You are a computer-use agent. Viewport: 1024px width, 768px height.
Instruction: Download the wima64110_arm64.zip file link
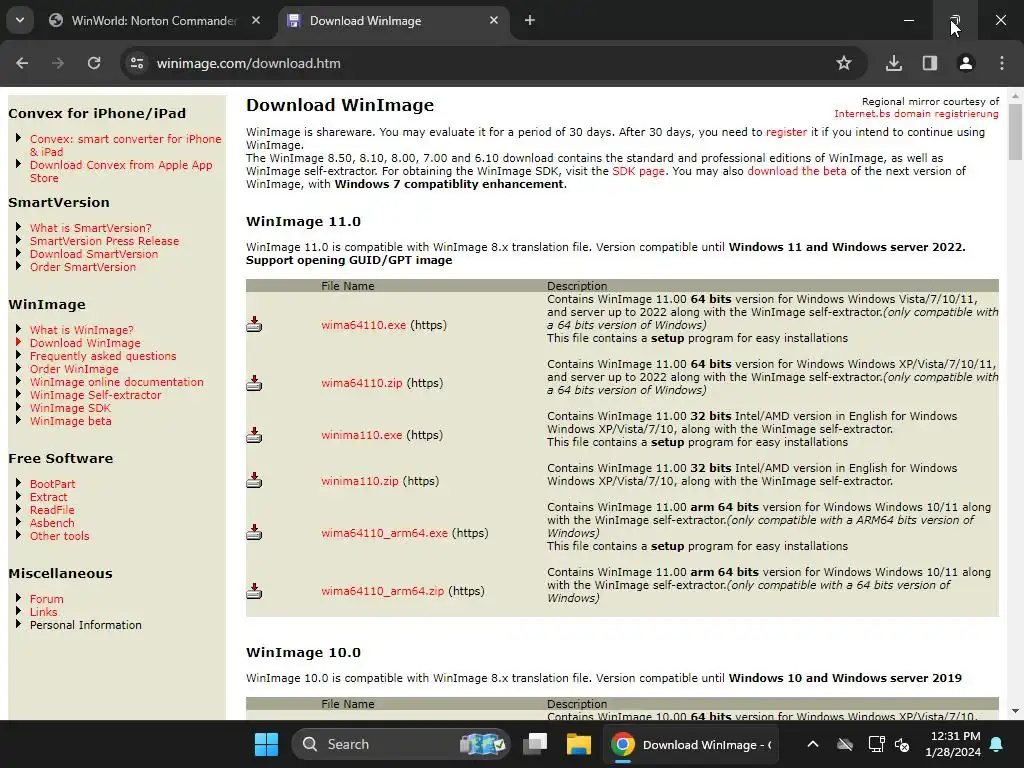pos(382,591)
